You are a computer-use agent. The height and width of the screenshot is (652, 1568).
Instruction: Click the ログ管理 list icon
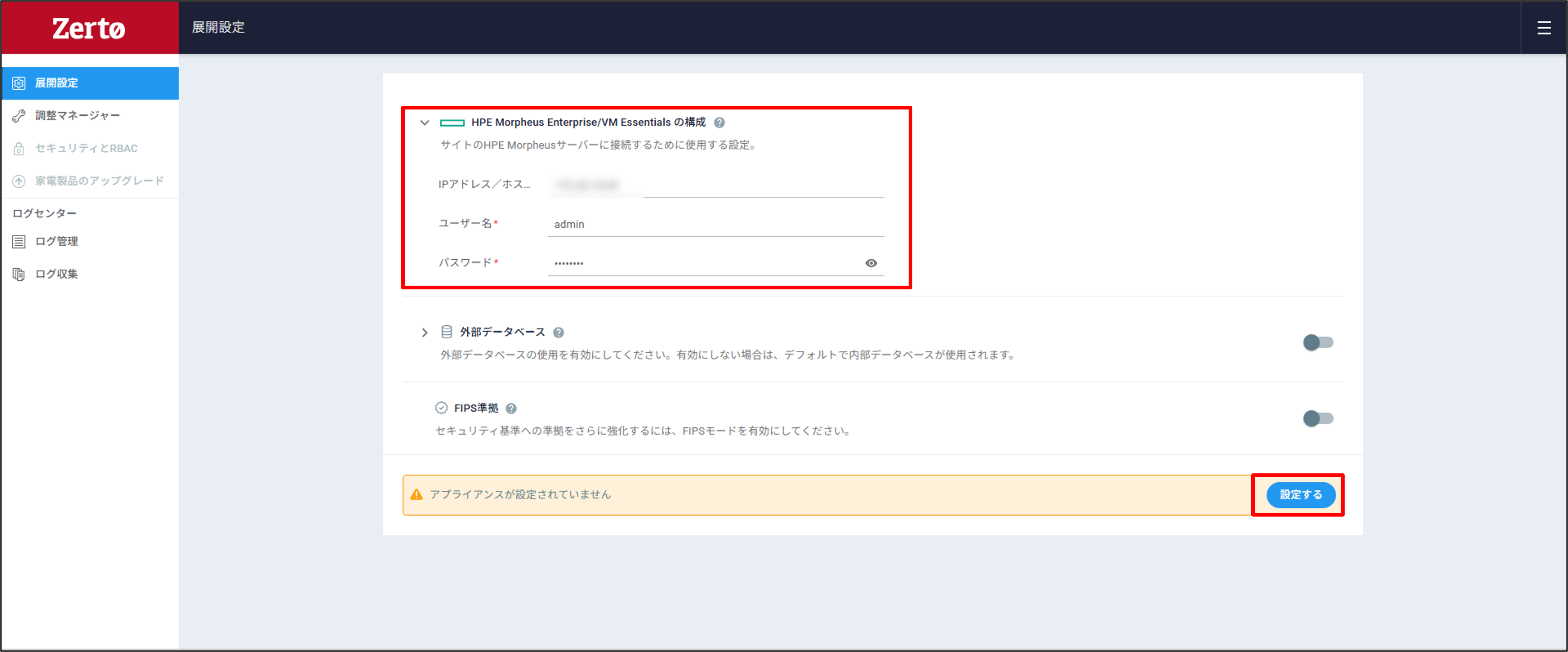[19, 242]
